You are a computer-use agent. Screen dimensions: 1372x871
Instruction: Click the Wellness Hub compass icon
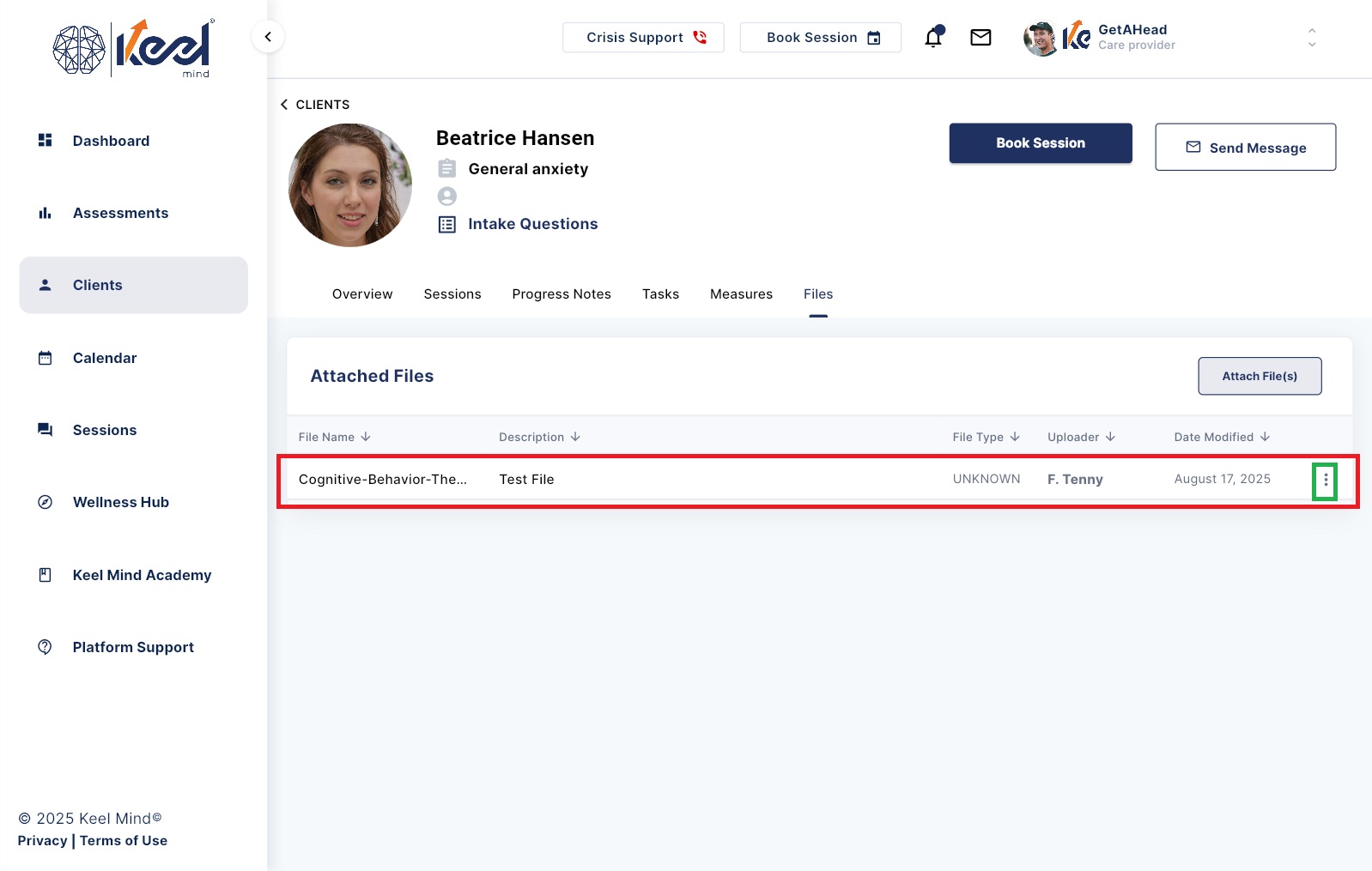point(46,502)
